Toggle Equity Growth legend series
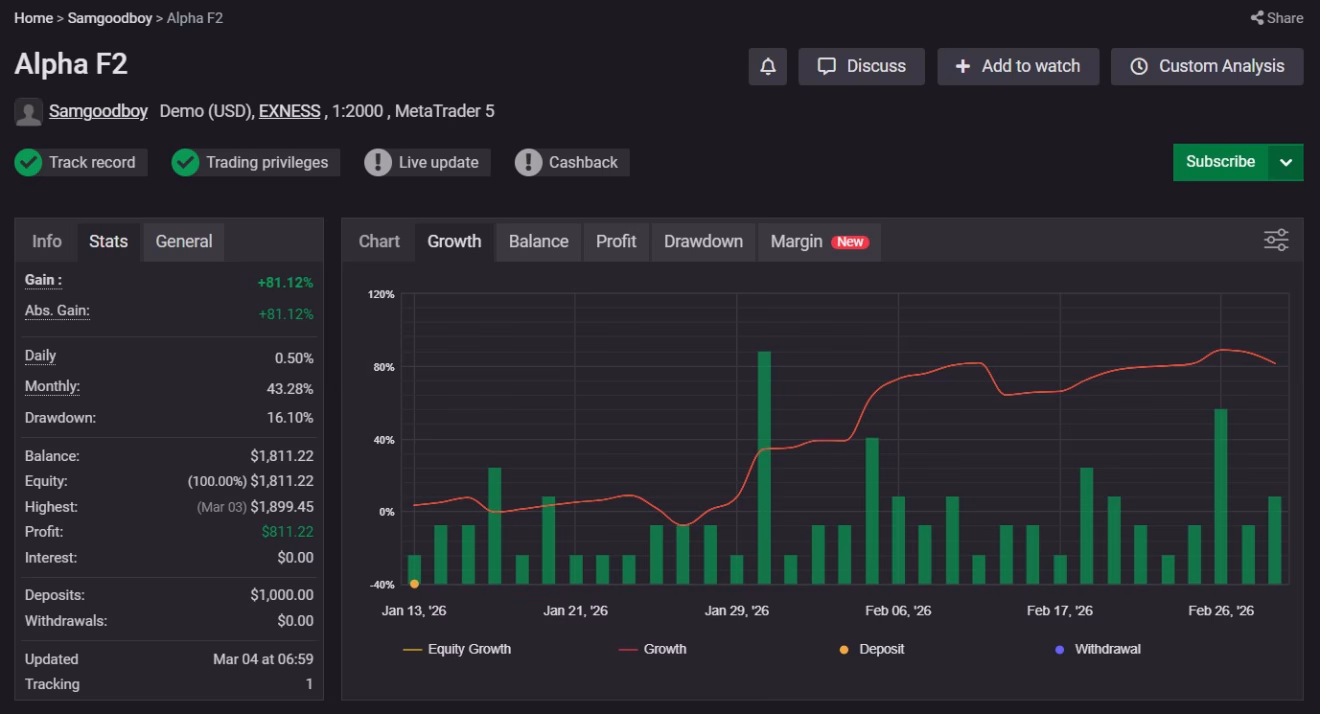 tap(457, 649)
